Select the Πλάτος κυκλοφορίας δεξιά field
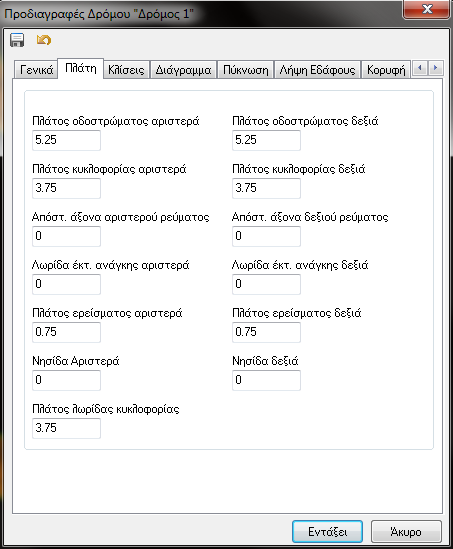 pyautogui.click(x=266, y=188)
